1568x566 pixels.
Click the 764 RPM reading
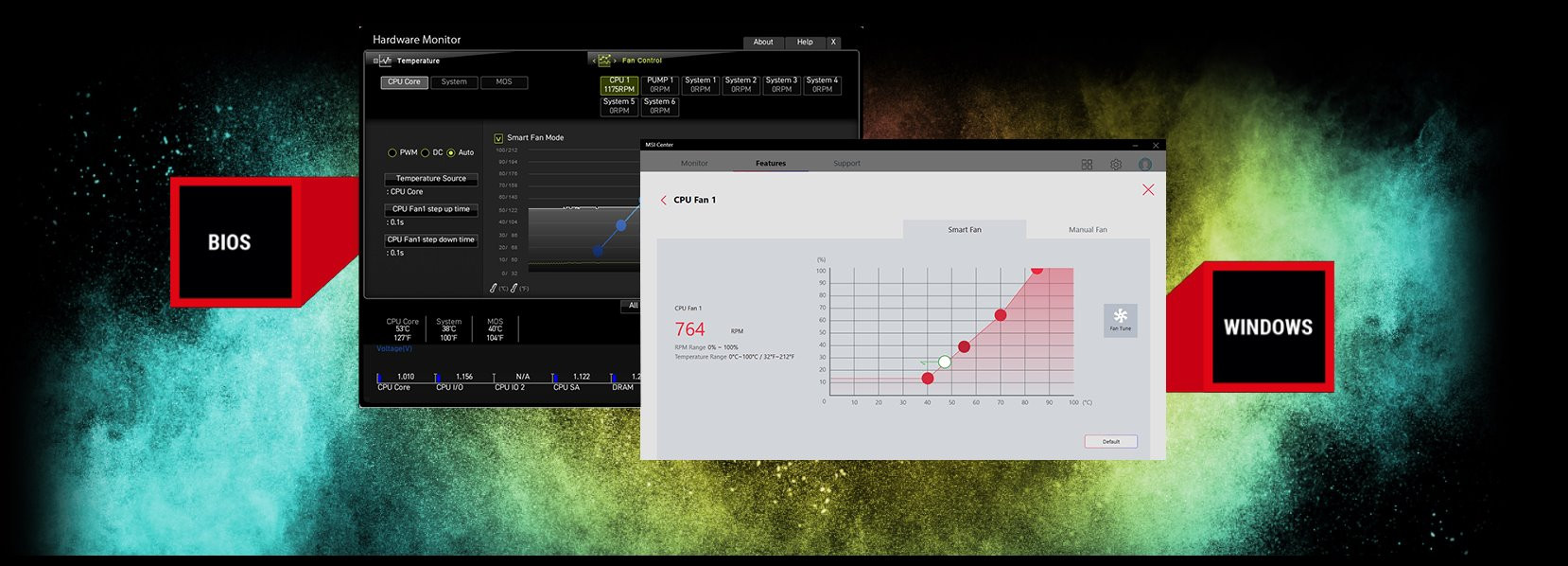pyautogui.click(x=689, y=329)
